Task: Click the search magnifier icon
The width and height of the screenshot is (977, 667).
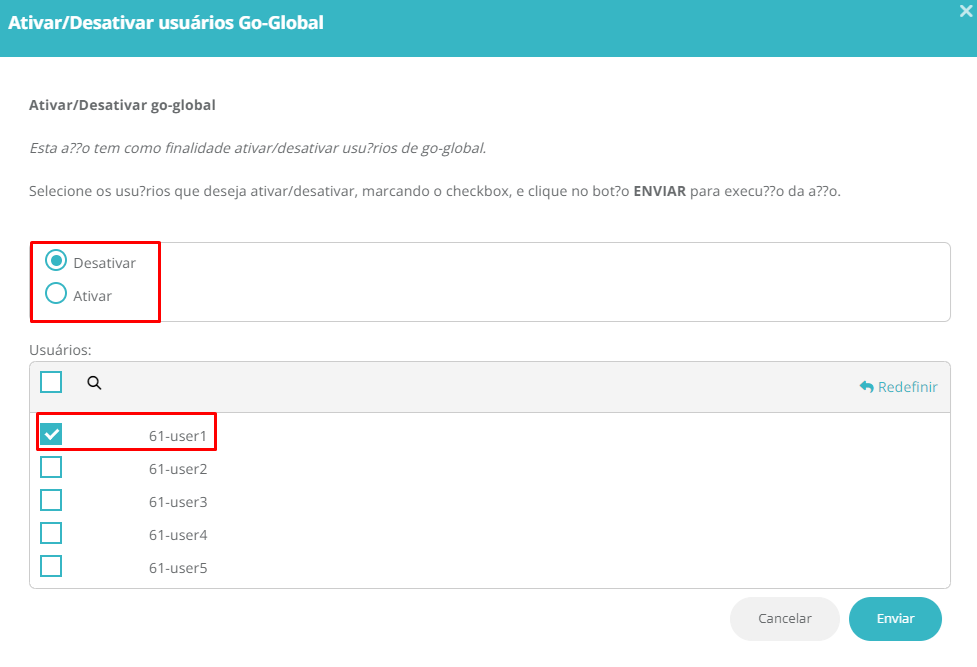Action: click(94, 383)
